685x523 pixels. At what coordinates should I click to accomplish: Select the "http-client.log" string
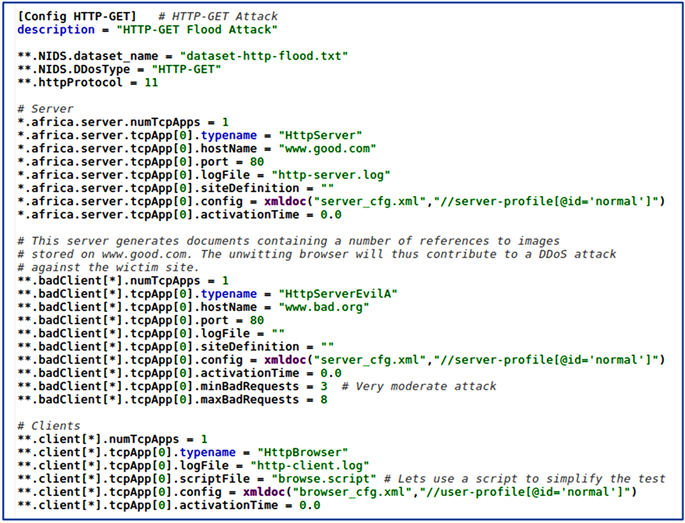[309, 466]
